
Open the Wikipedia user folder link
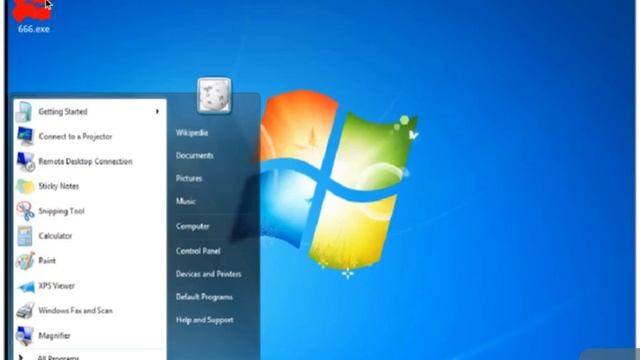click(x=192, y=133)
